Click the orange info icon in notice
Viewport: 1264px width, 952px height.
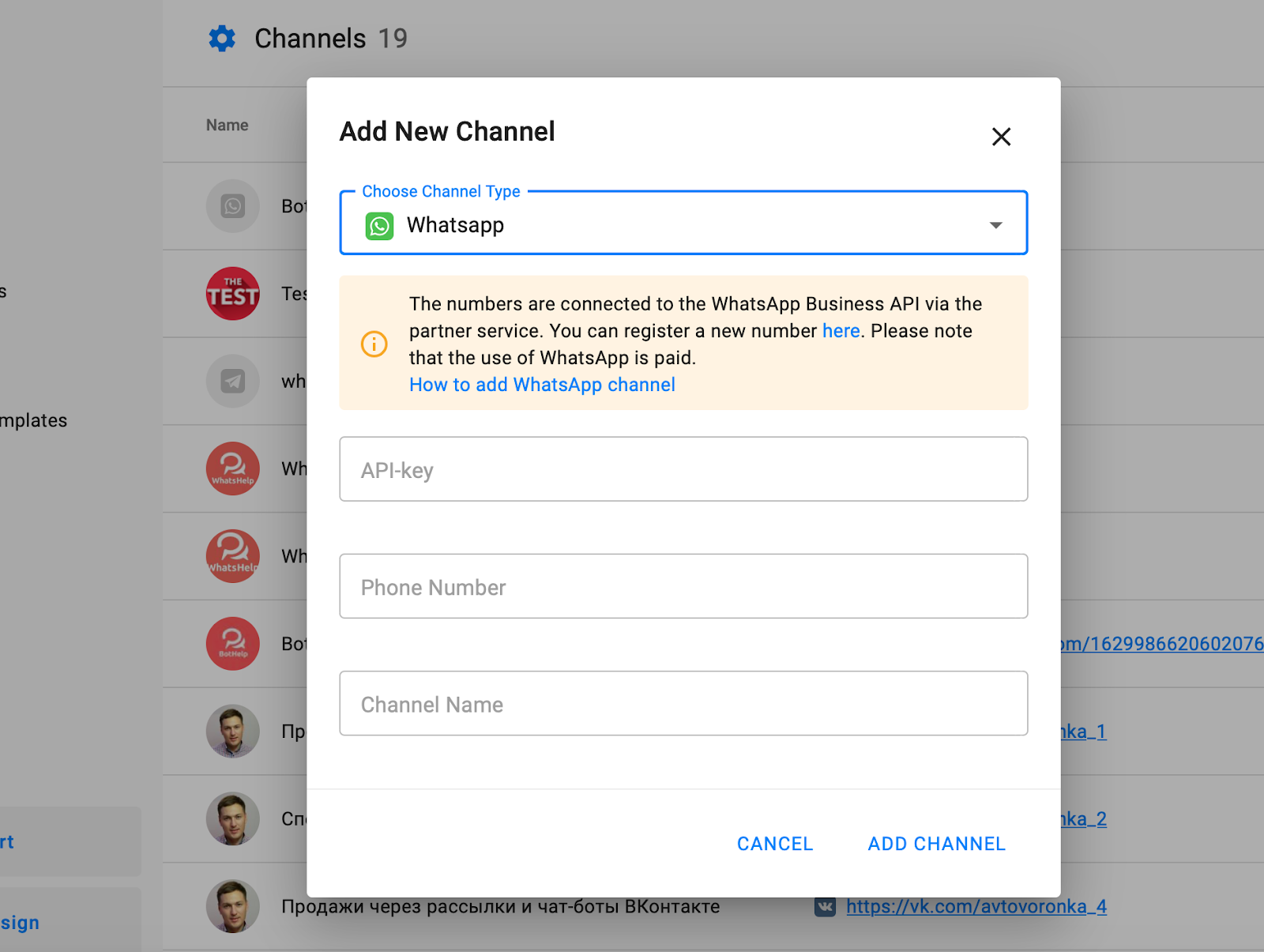[x=374, y=344]
